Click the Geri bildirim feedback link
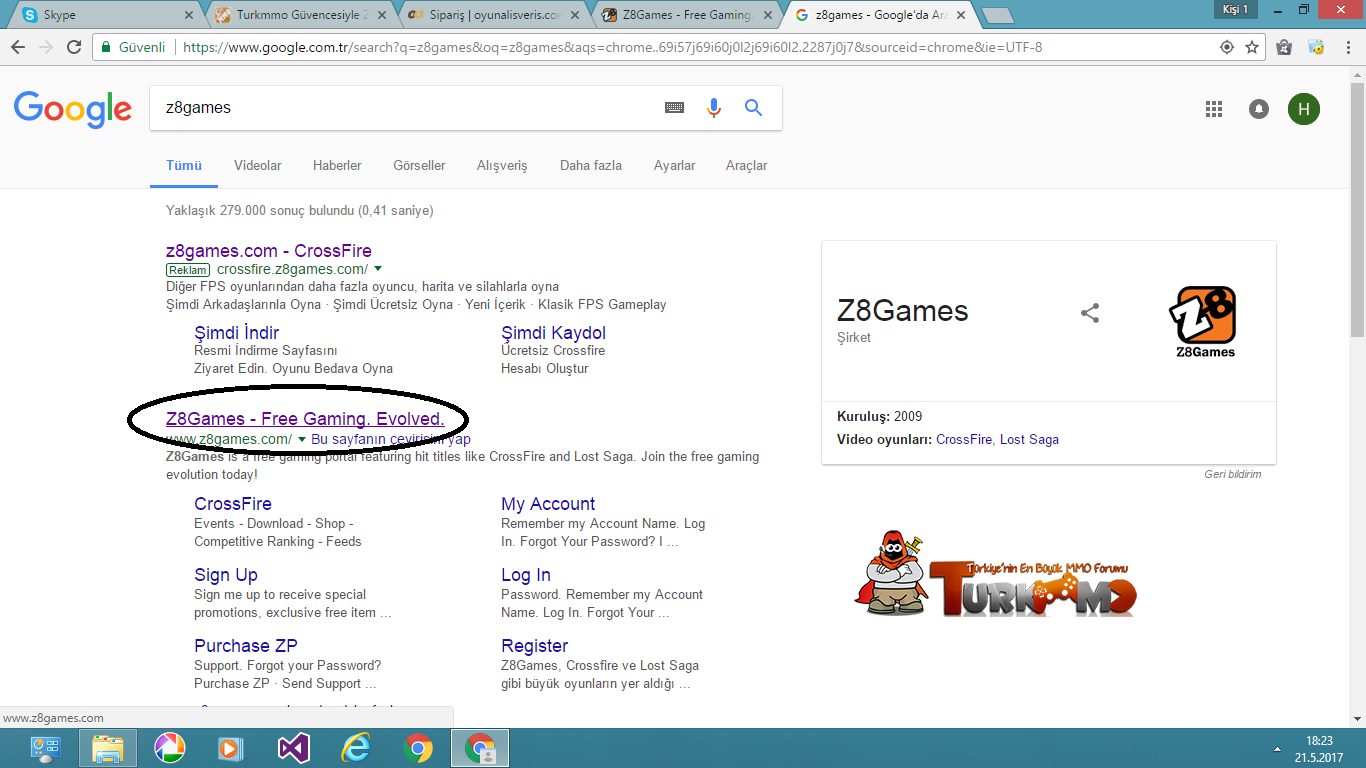Screen dimensions: 1366x768 click(x=1232, y=474)
